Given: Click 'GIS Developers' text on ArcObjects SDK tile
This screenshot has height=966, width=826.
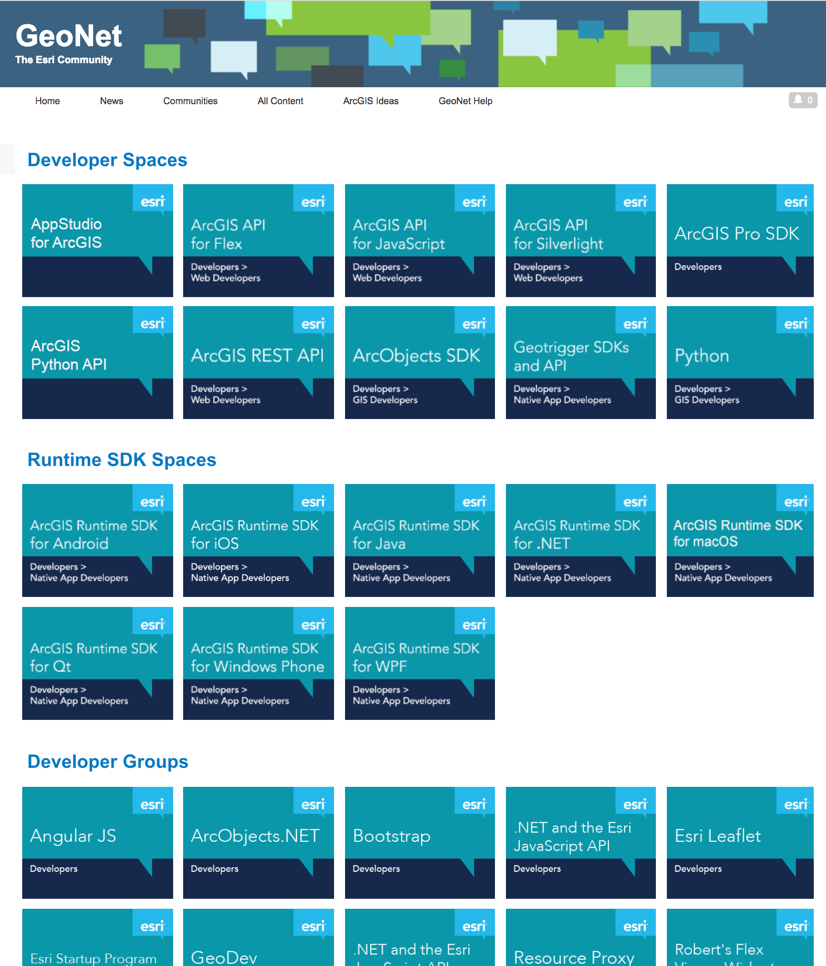Looking at the screenshot, I should coord(385,400).
